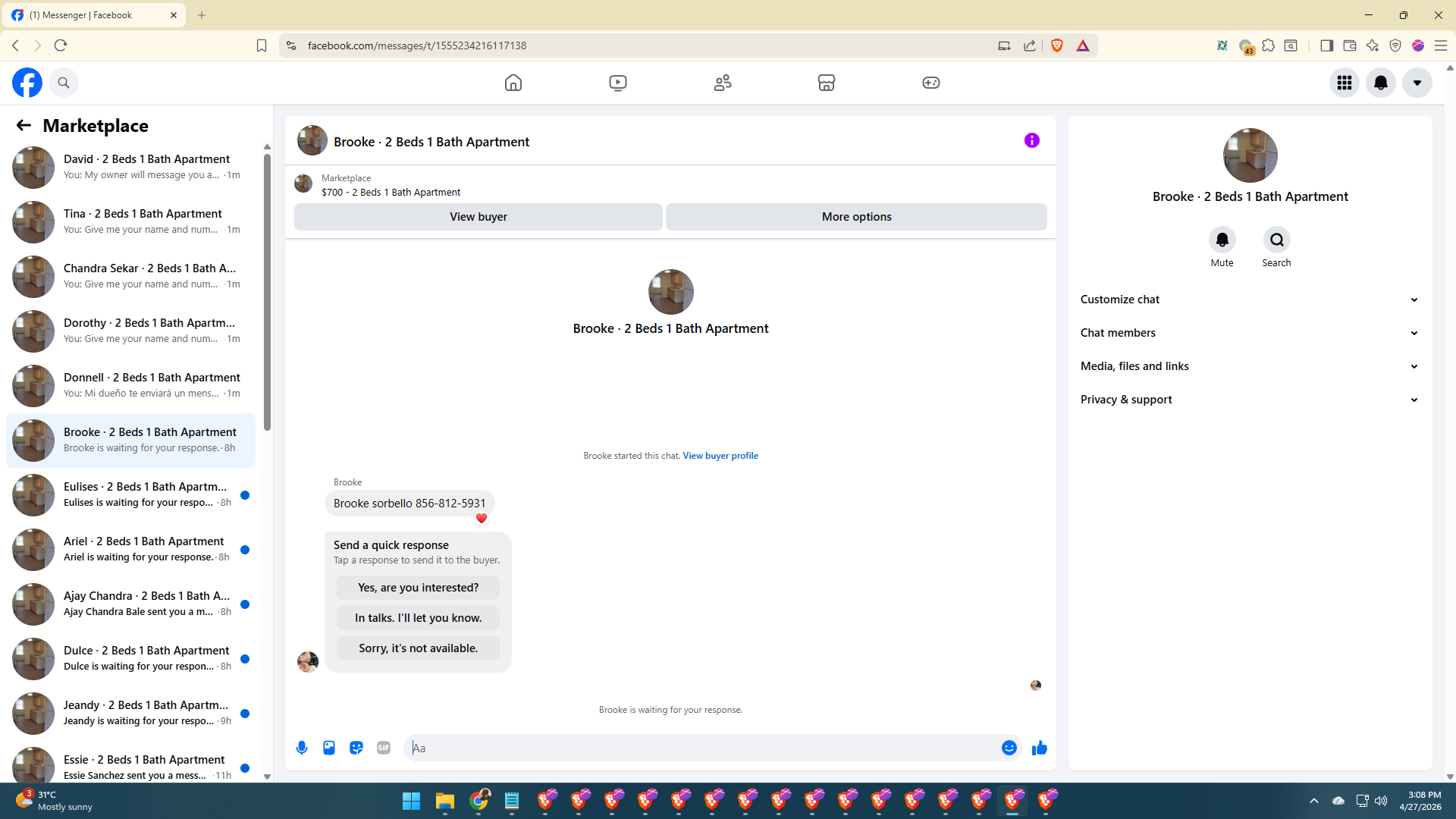Search within Brooke conversation

coord(1277,240)
